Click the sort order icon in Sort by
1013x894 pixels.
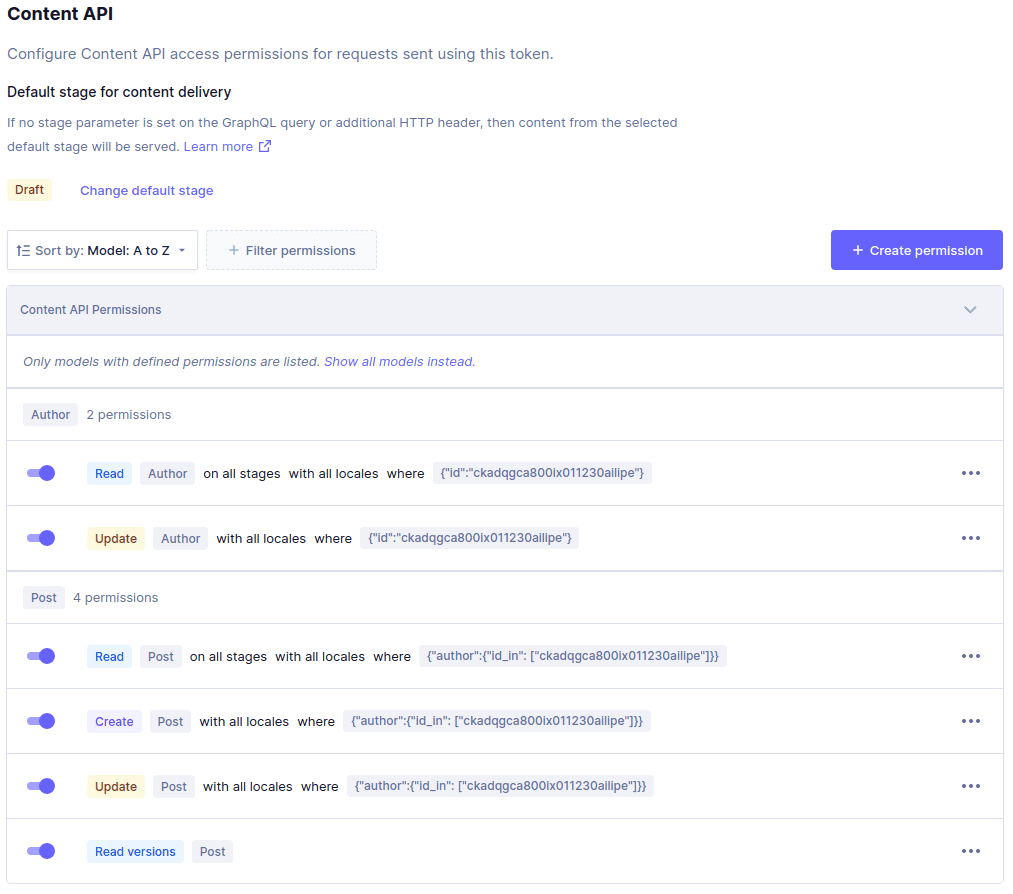[24, 250]
